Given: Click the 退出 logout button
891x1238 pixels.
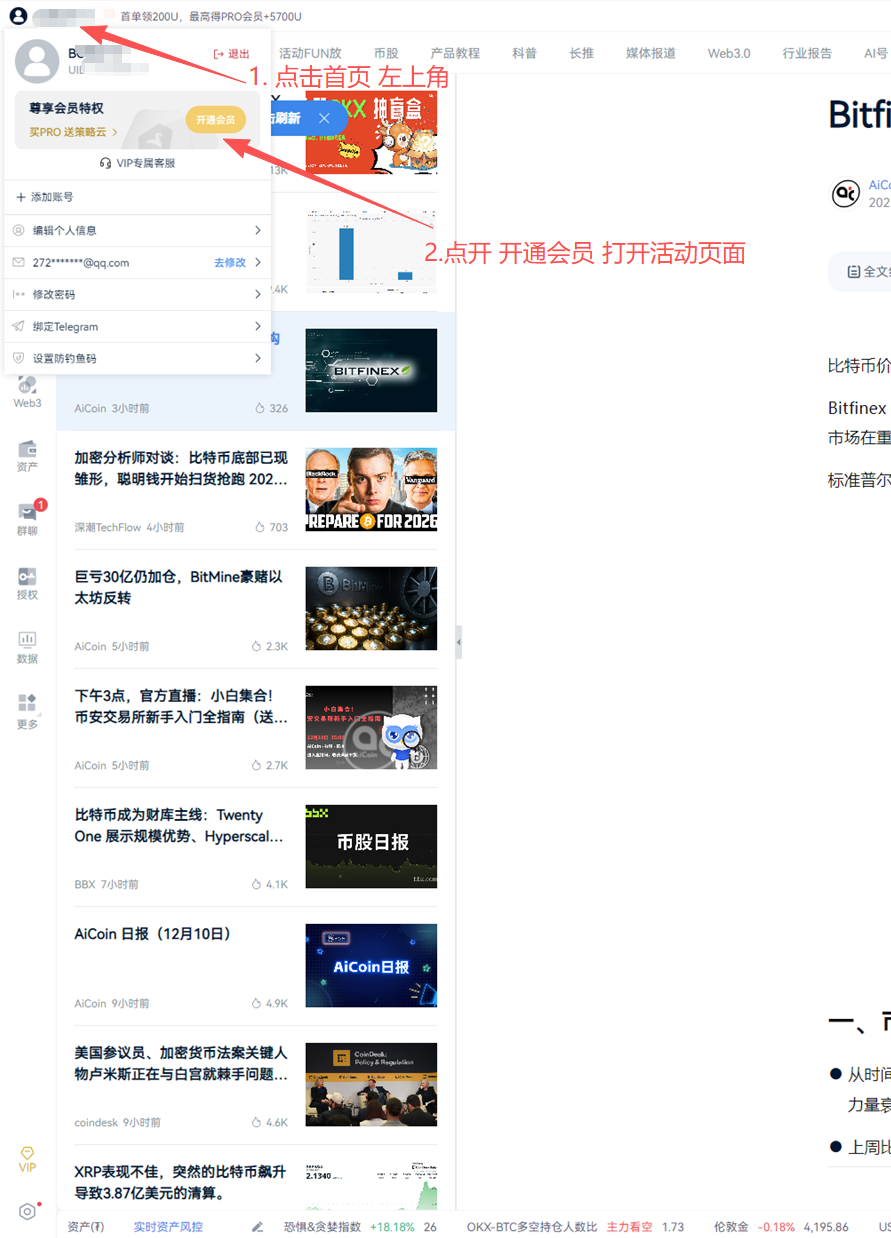Looking at the screenshot, I should 233,55.
